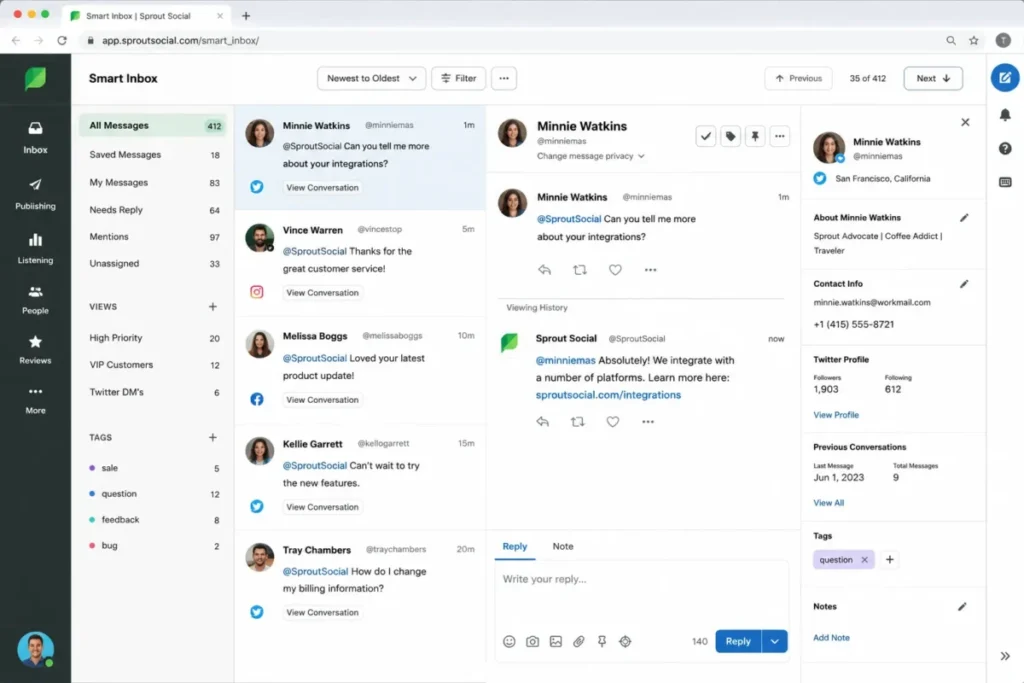Like the Sprout Social reply tweet
The height and width of the screenshot is (683, 1024).
click(x=613, y=422)
